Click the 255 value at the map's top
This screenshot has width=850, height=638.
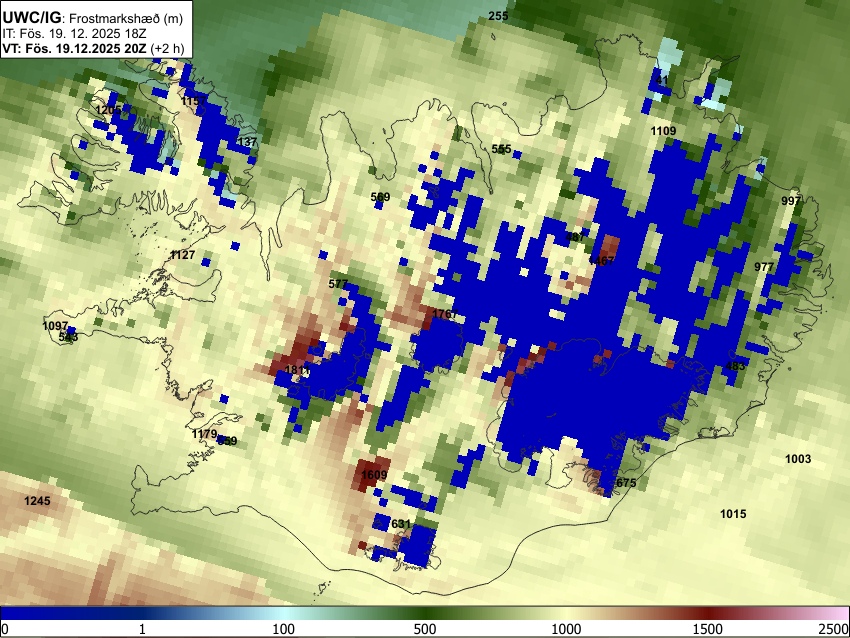(498, 16)
